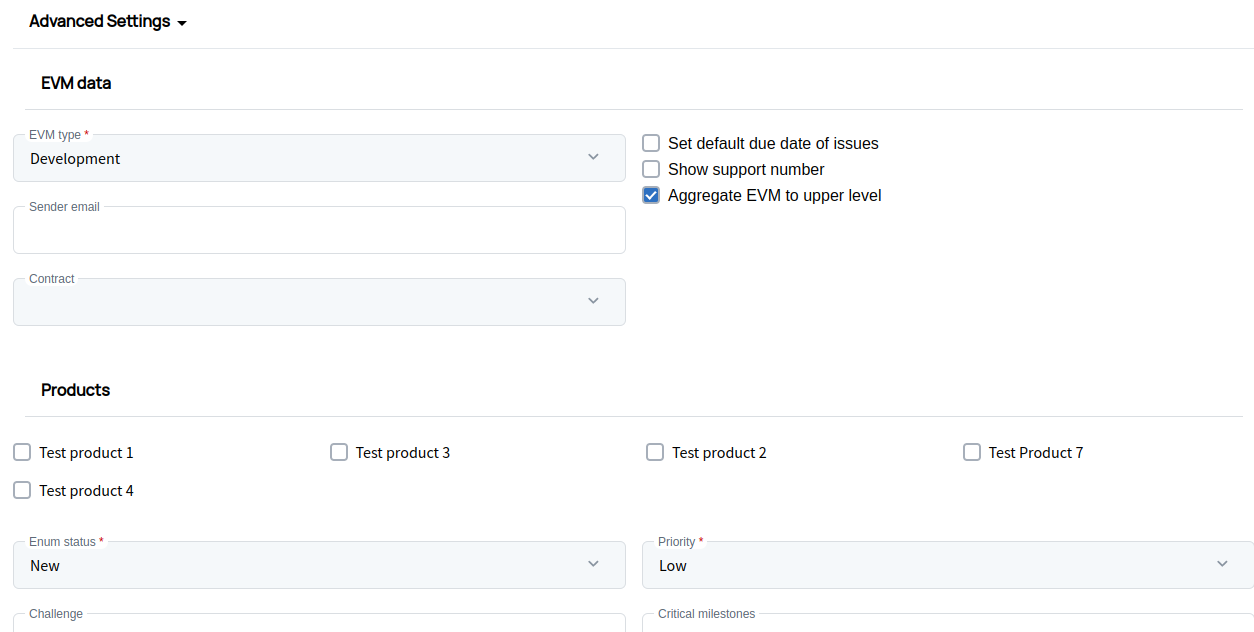Click the chevron arrow in EVM type field
This screenshot has width=1254, height=632.
[593, 157]
